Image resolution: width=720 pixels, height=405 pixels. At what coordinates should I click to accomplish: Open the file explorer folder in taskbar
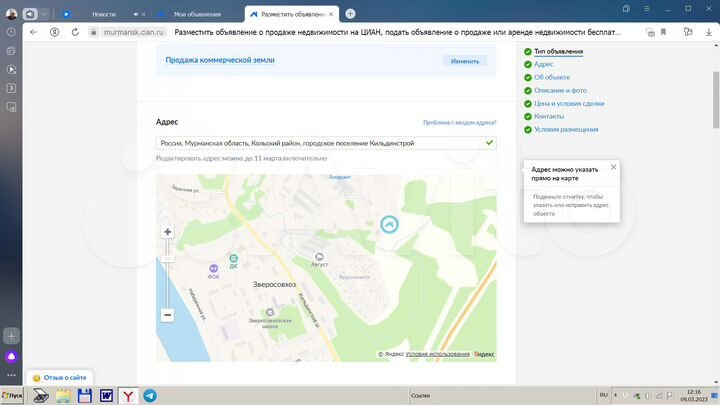click(x=63, y=395)
